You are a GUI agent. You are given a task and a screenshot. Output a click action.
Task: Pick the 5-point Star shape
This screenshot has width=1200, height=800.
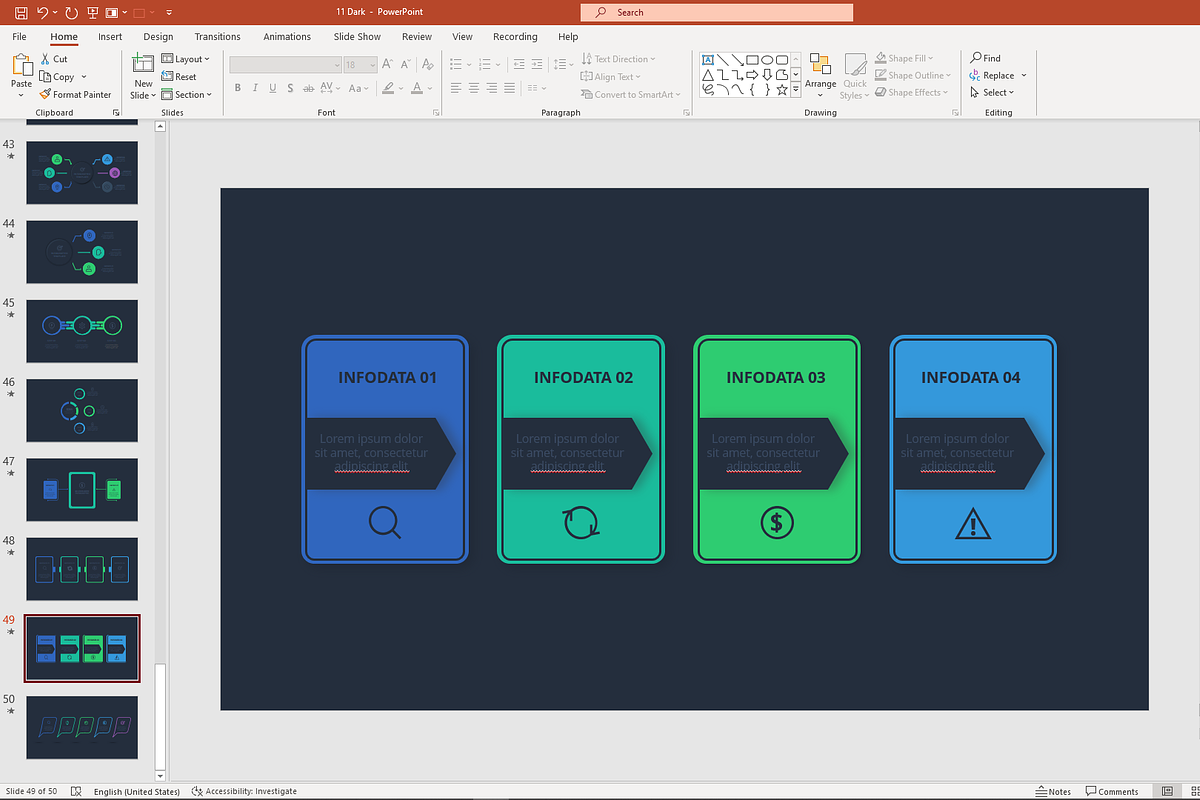782,90
